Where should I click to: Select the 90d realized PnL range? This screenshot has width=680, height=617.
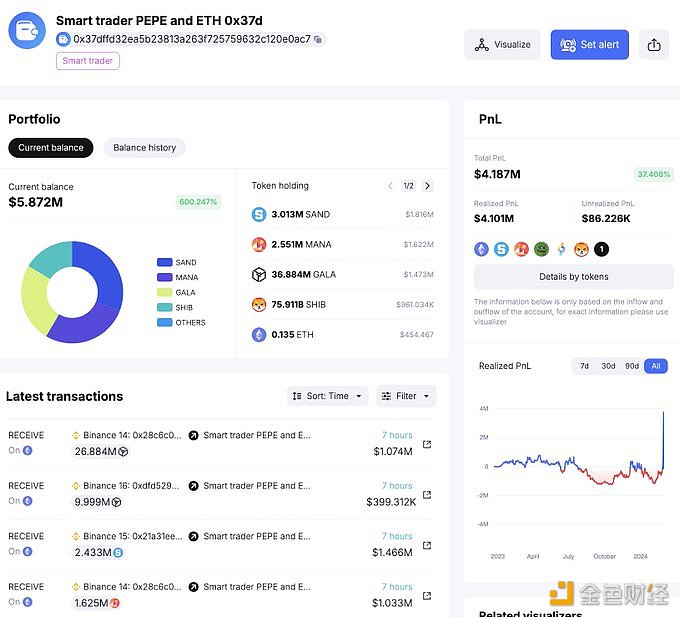(x=632, y=366)
